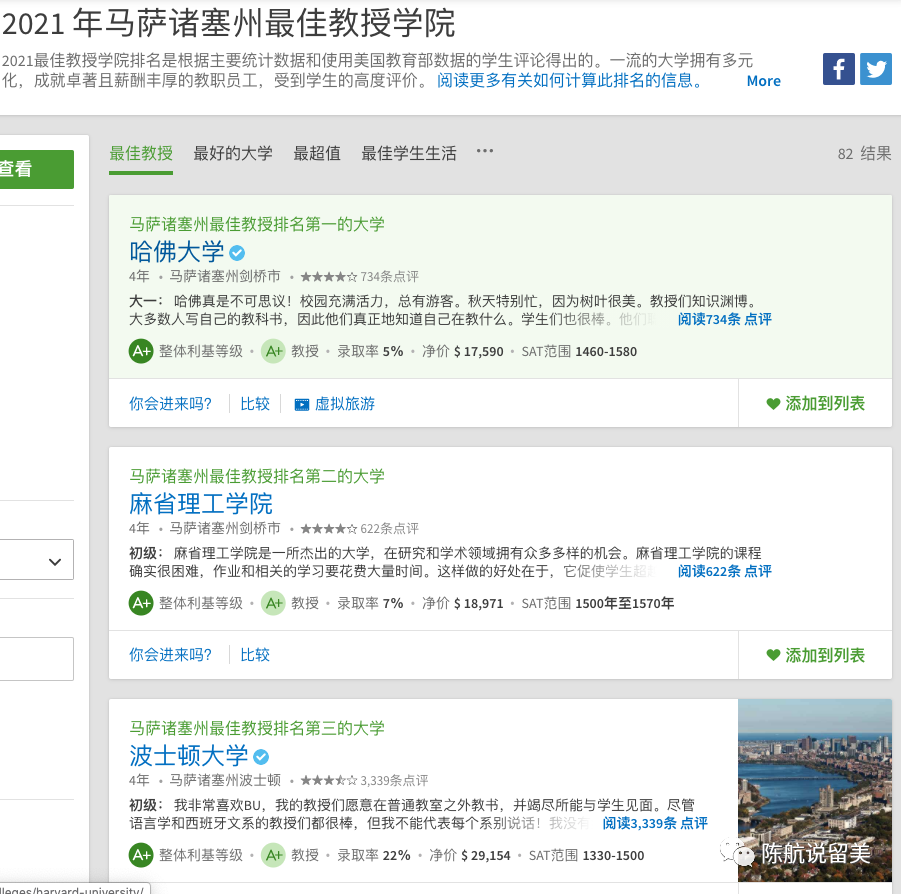Add 麻省理工学院 to list with heart button
The height and width of the screenshot is (894, 901).
(815, 655)
